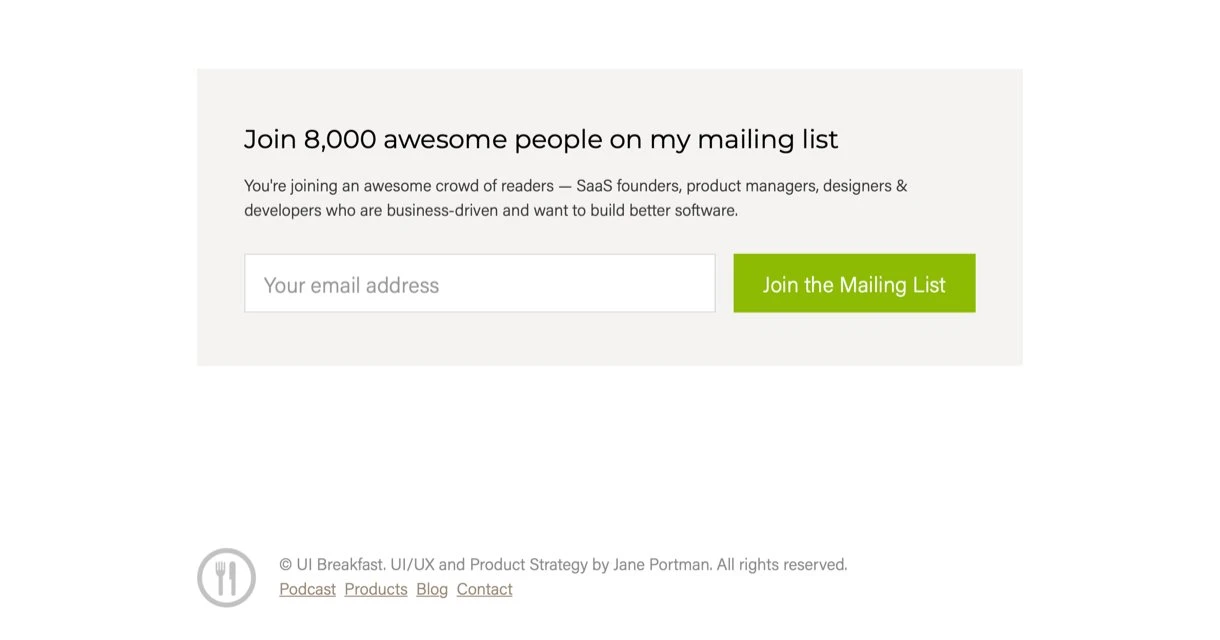Follow the Contact link
This screenshot has width=1220, height=640.
click(484, 590)
